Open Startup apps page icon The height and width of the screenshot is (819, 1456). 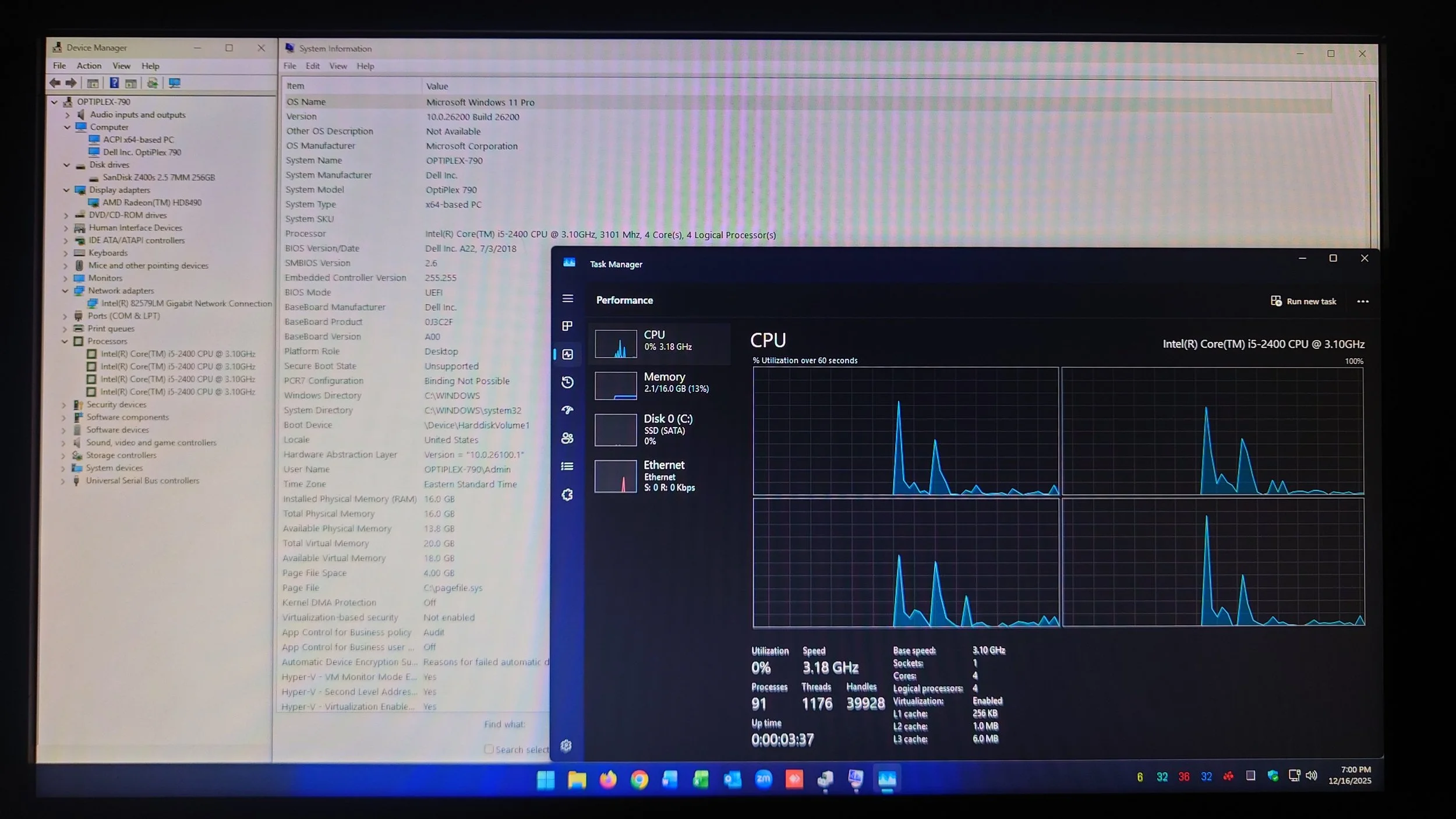point(567,410)
